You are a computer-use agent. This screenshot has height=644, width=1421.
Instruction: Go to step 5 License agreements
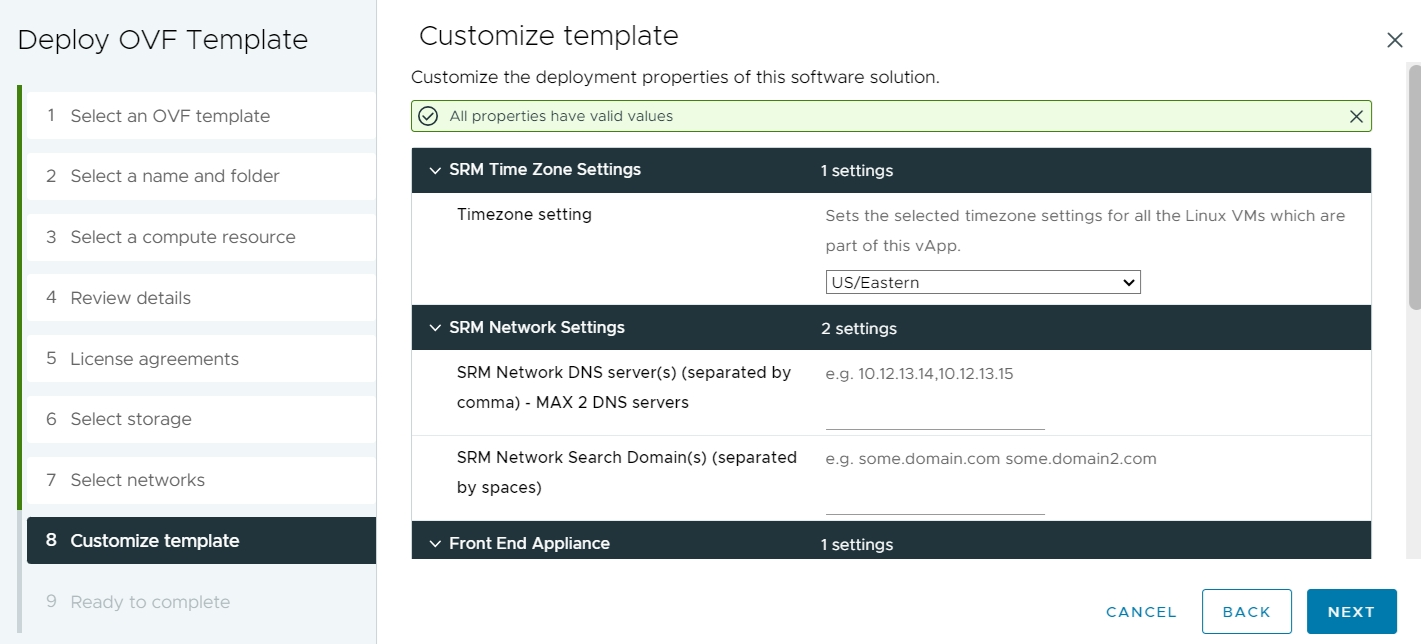click(153, 358)
